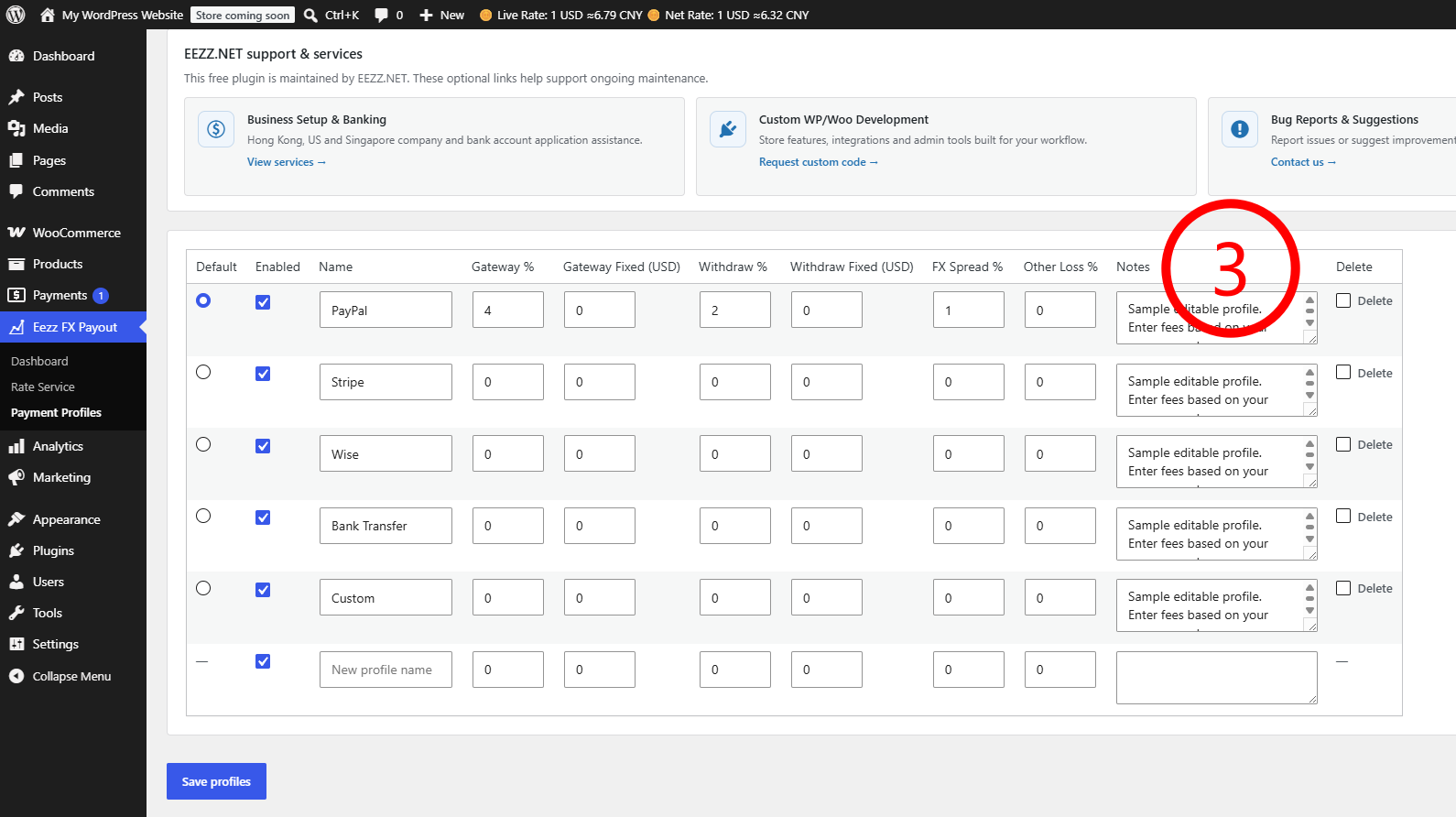Click the Bug Reports exclamation icon
Image resolution: width=1456 pixels, height=817 pixels.
(1240, 129)
